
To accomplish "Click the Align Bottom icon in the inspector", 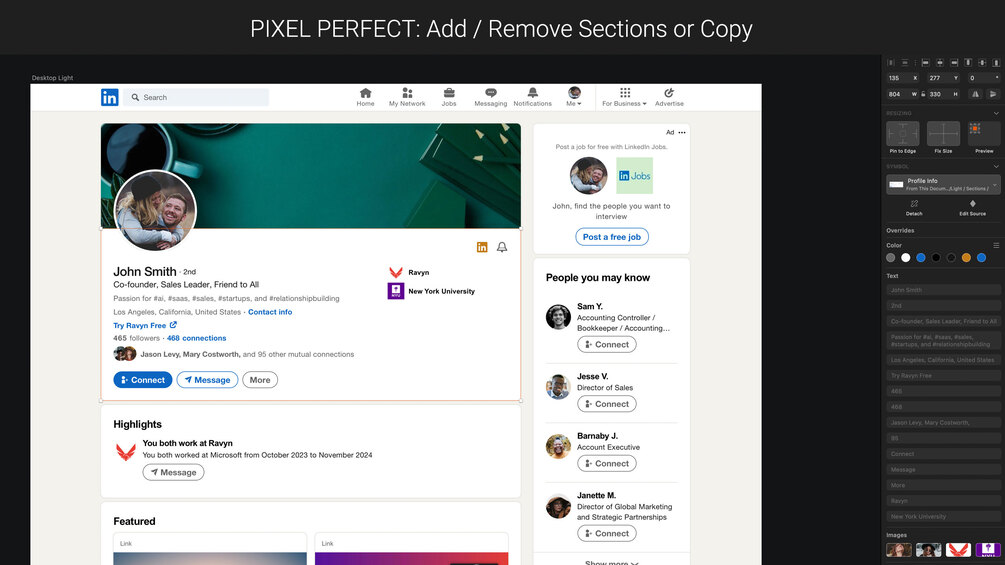I will [996, 63].
